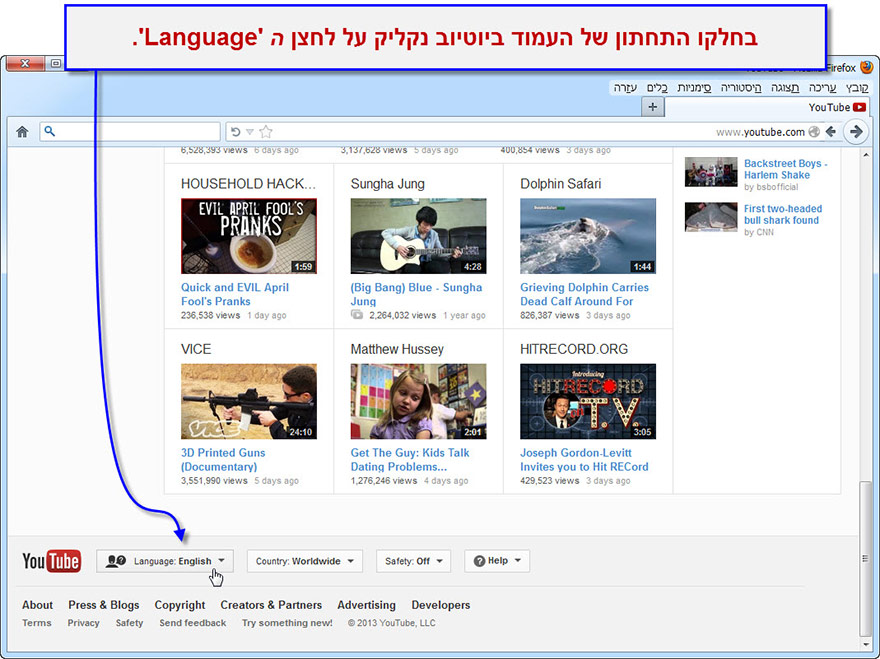Click the globe icon beside www.youtube.com
The image size is (880, 659).
click(814, 131)
